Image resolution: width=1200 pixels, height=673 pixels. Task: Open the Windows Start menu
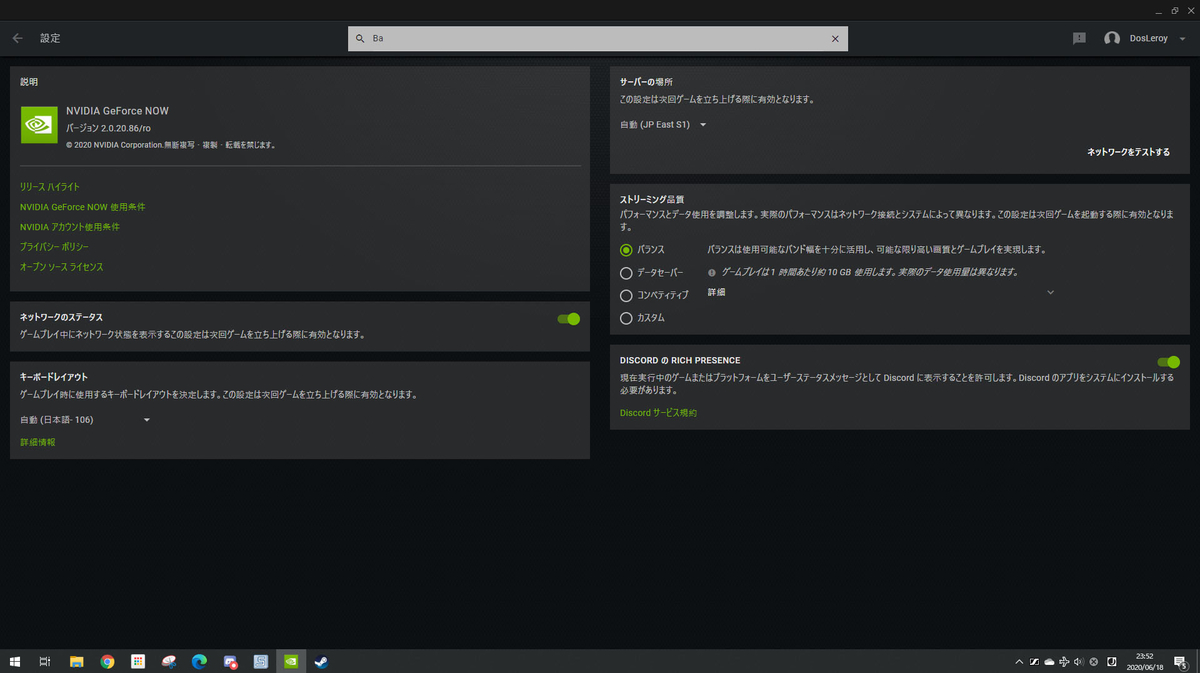[15, 661]
